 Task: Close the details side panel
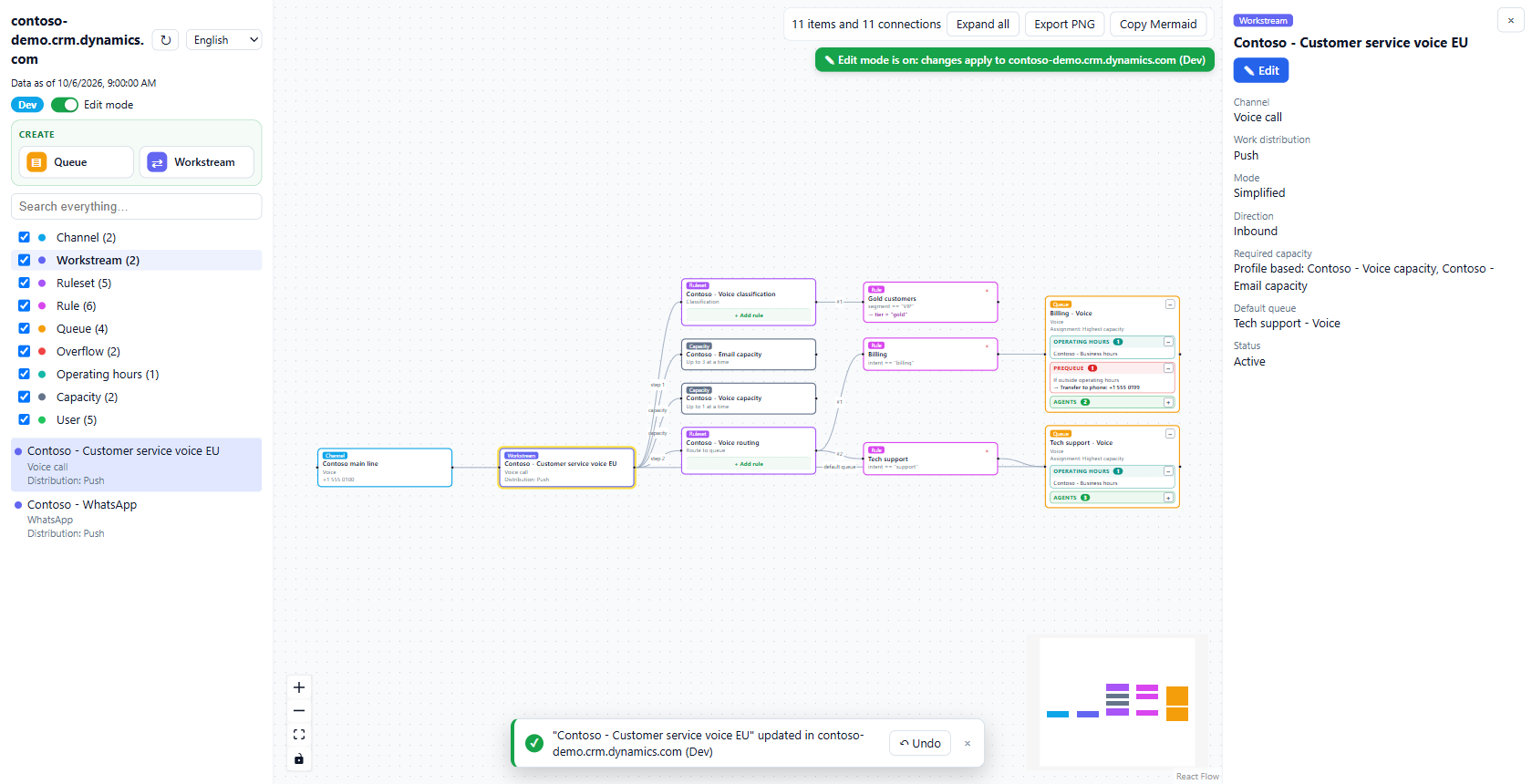(x=1511, y=20)
